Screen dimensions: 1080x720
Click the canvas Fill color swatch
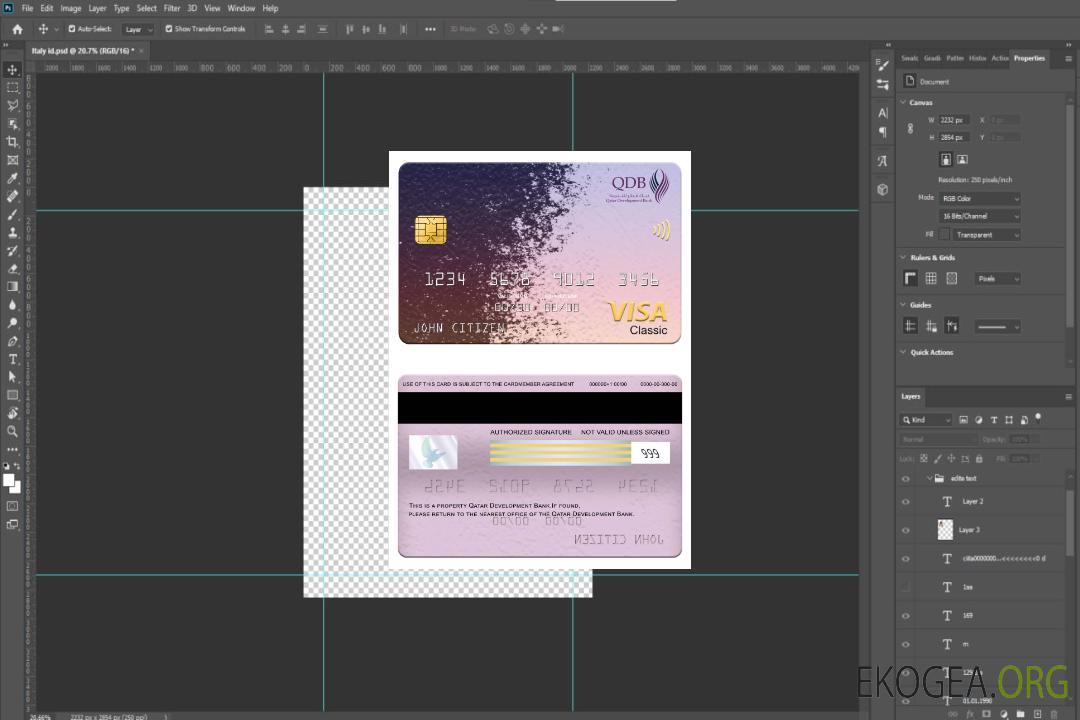point(944,234)
